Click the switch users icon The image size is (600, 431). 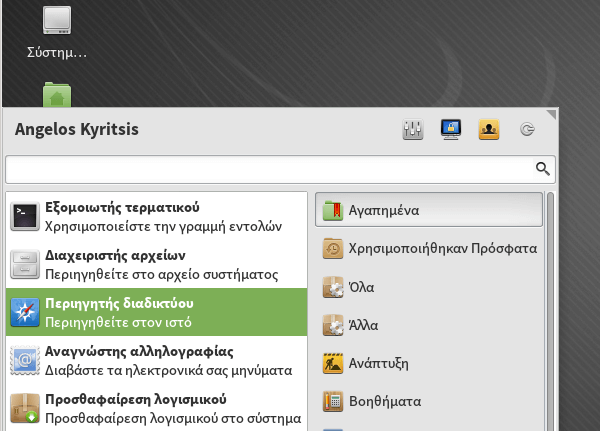point(489,129)
